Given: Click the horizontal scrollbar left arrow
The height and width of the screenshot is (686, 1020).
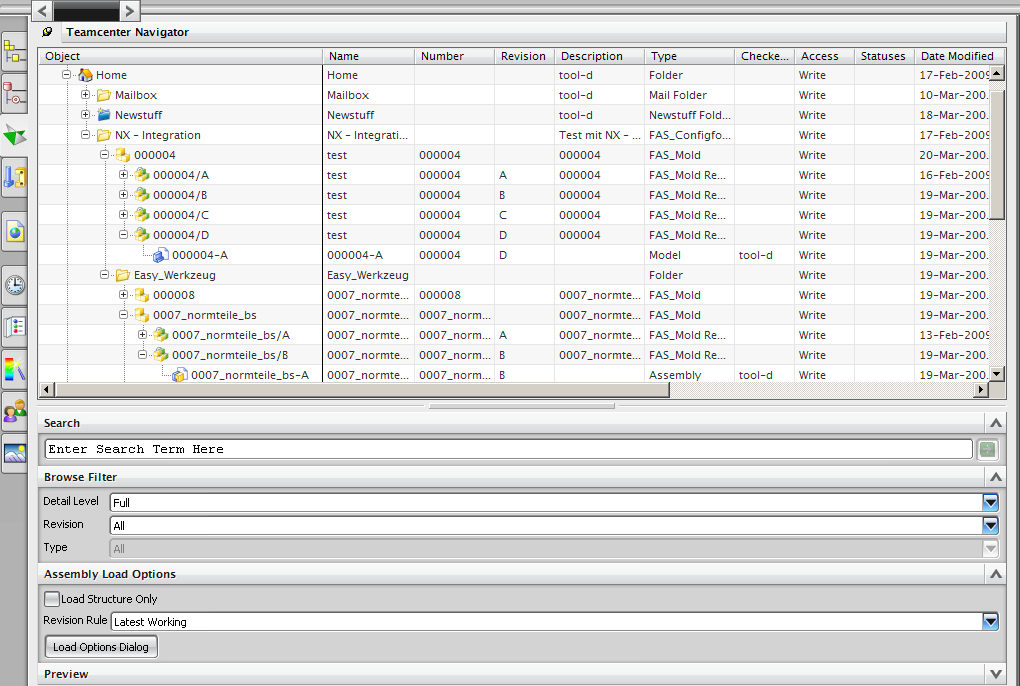Looking at the screenshot, I should [x=46, y=389].
